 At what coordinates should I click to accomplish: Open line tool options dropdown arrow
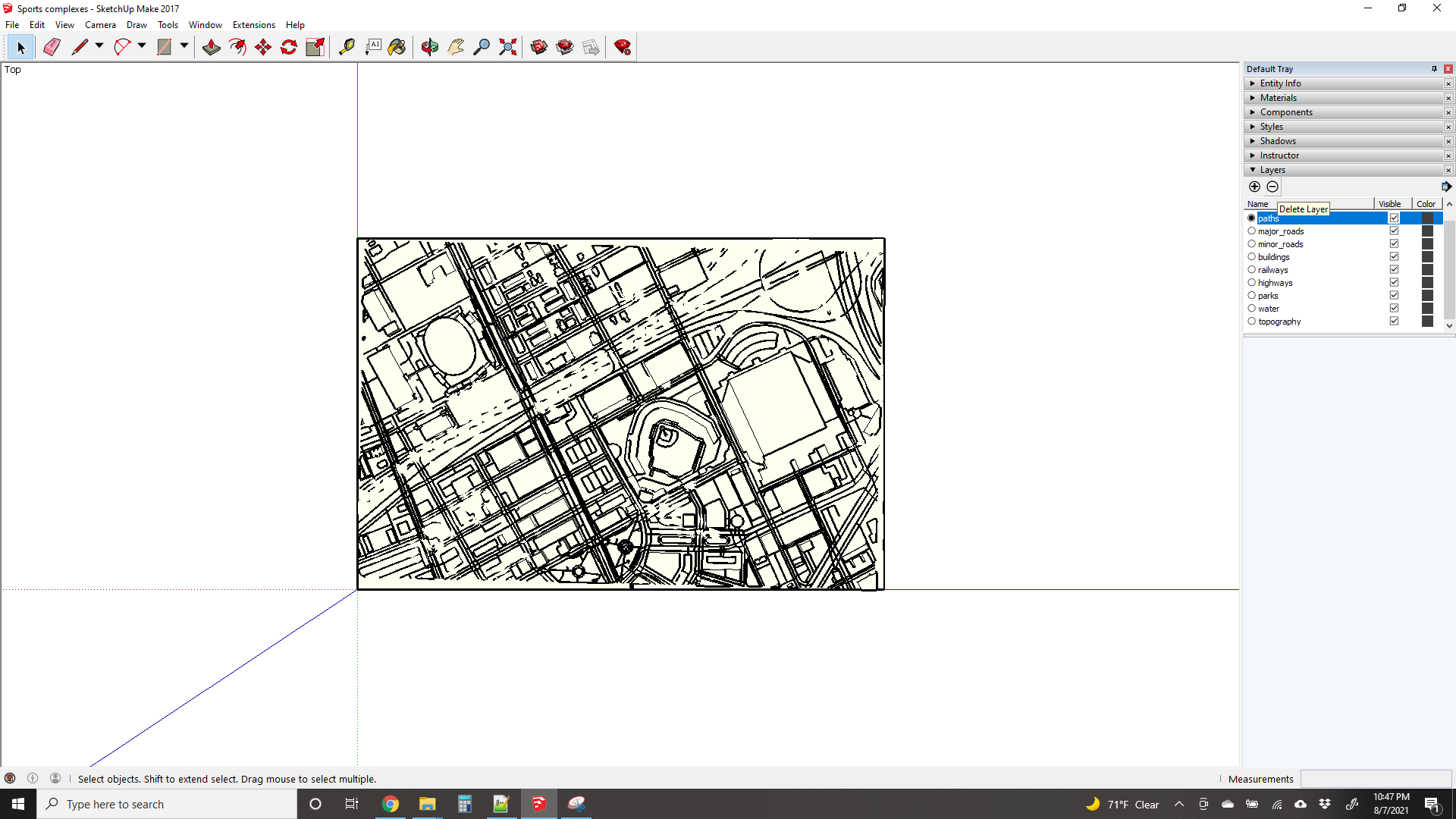coord(99,46)
